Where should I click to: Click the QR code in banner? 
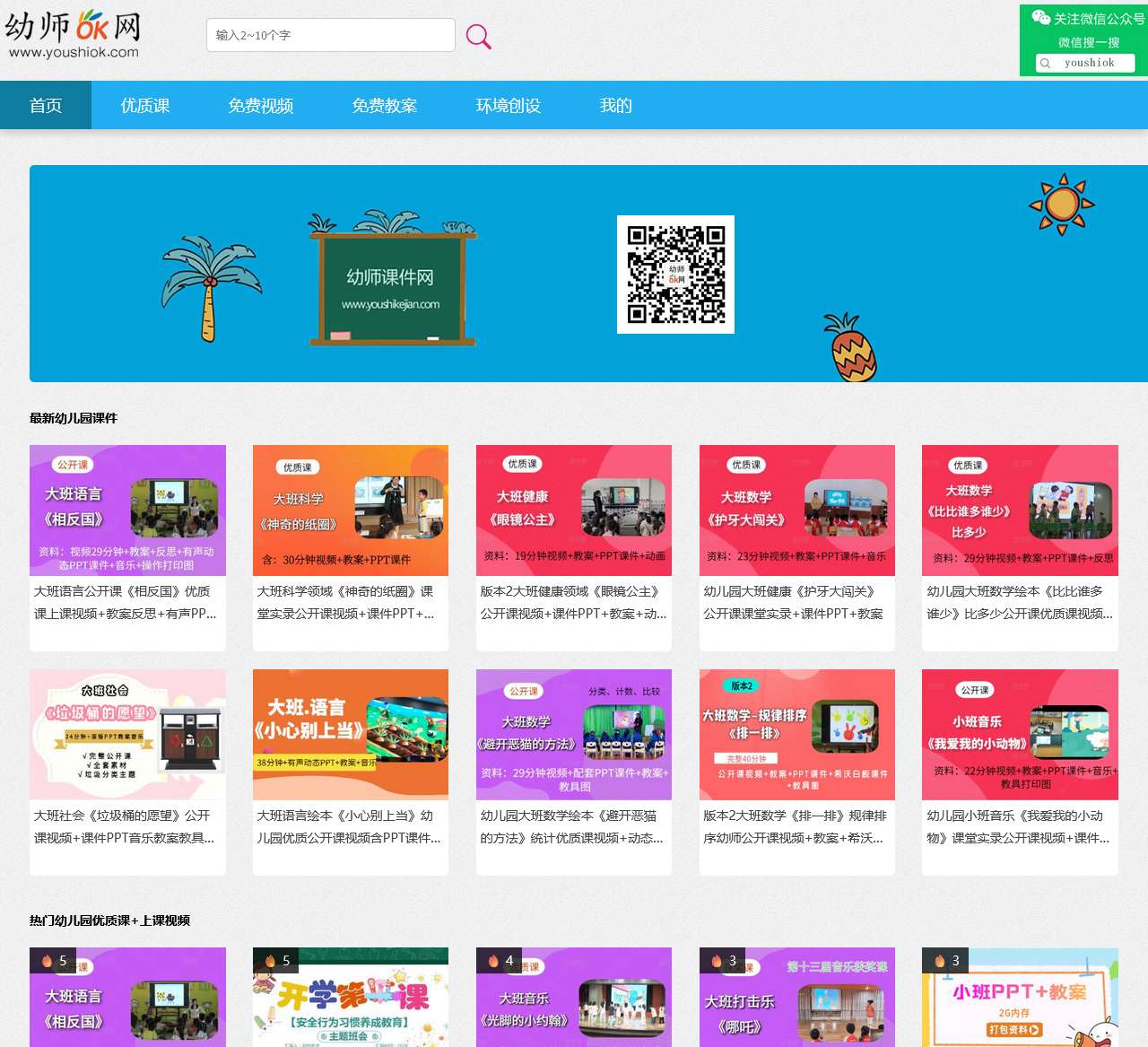point(675,275)
